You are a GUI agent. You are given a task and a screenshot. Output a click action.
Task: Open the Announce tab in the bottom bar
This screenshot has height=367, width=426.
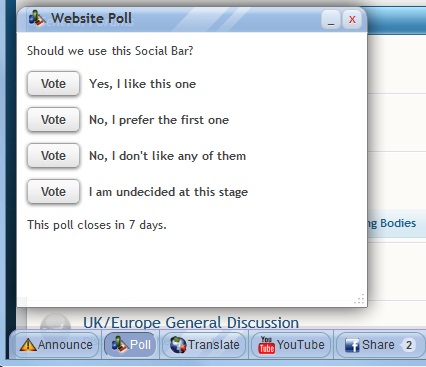(56, 345)
